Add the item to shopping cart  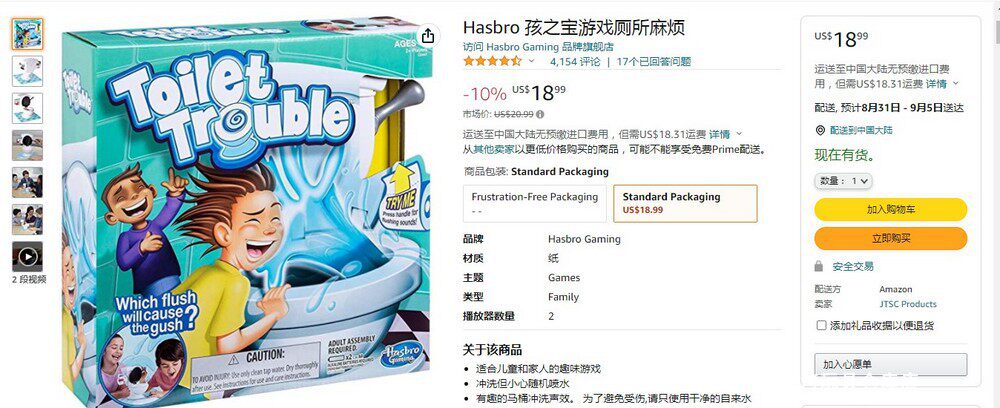(890, 209)
